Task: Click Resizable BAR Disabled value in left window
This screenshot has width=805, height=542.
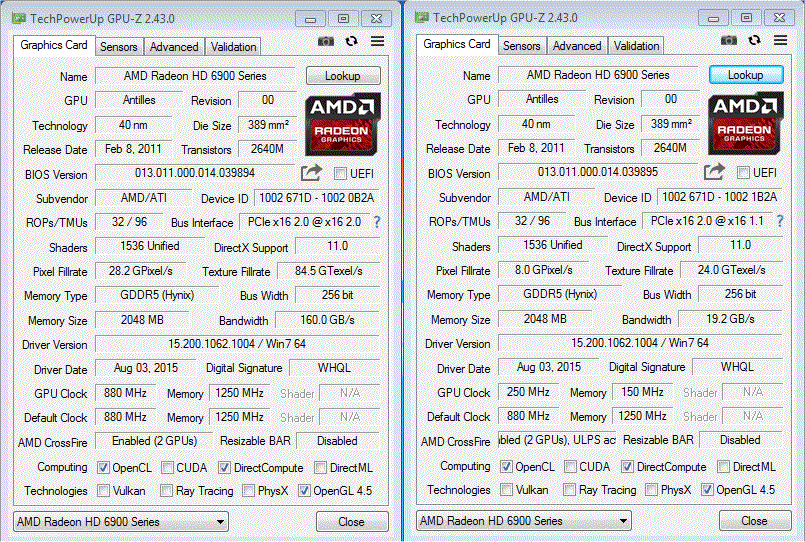Action: pyautogui.click(x=337, y=441)
